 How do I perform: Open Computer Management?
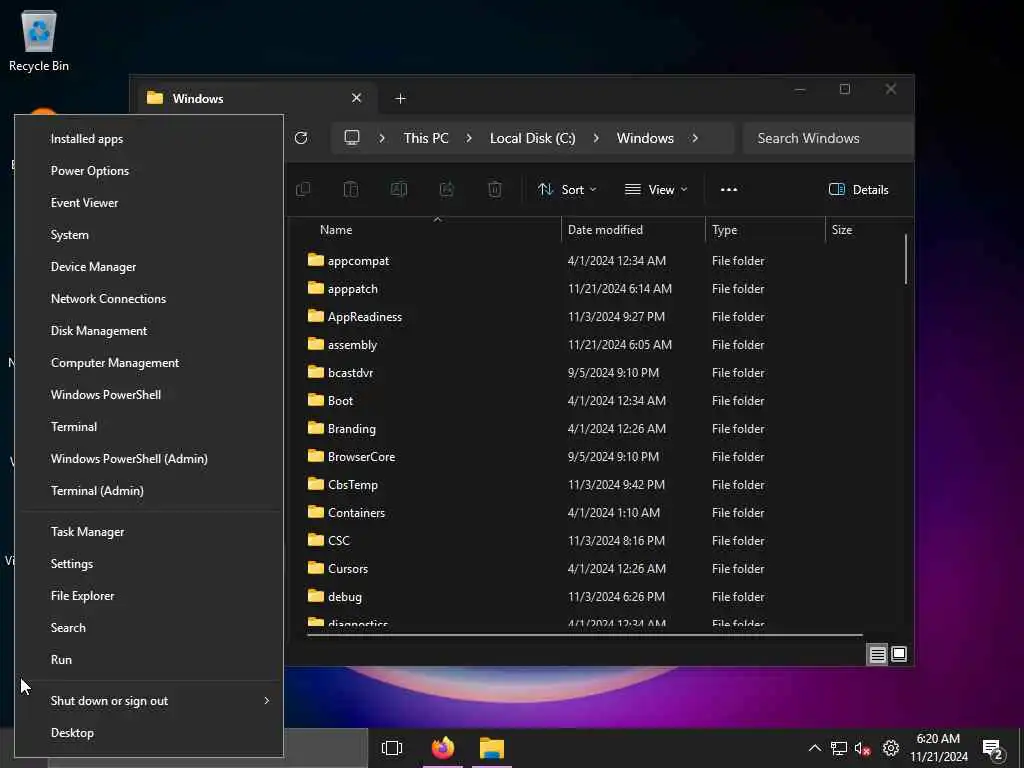click(x=149, y=362)
